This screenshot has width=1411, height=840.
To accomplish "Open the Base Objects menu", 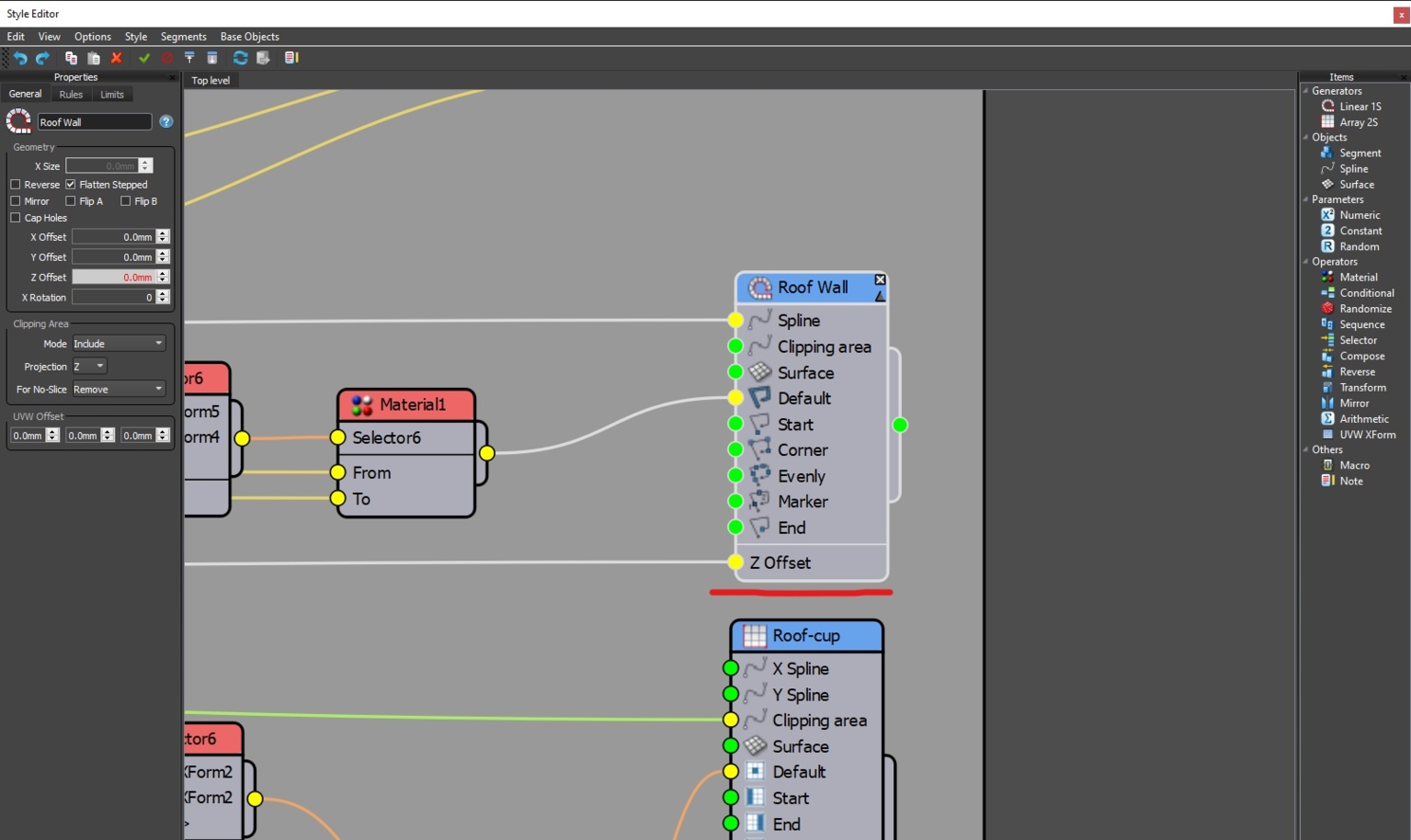I will click(249, 36).
